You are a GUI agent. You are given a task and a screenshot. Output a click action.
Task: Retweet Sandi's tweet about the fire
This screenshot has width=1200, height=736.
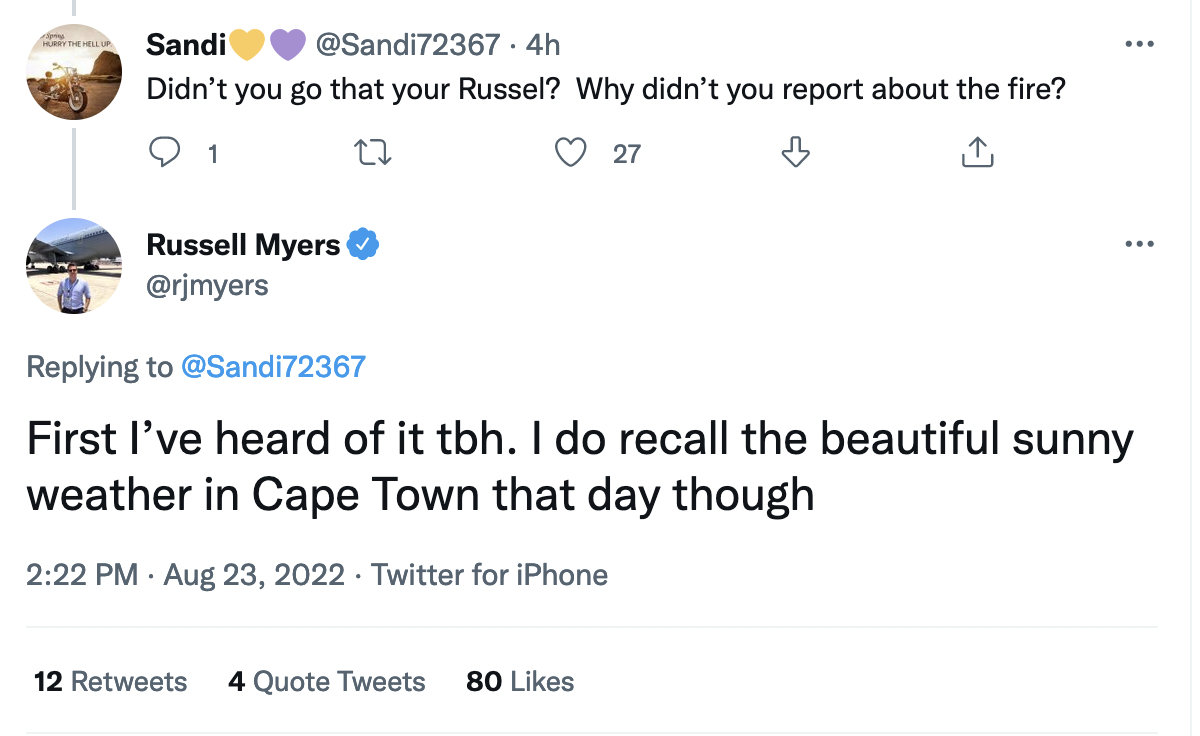coord(372,153)
